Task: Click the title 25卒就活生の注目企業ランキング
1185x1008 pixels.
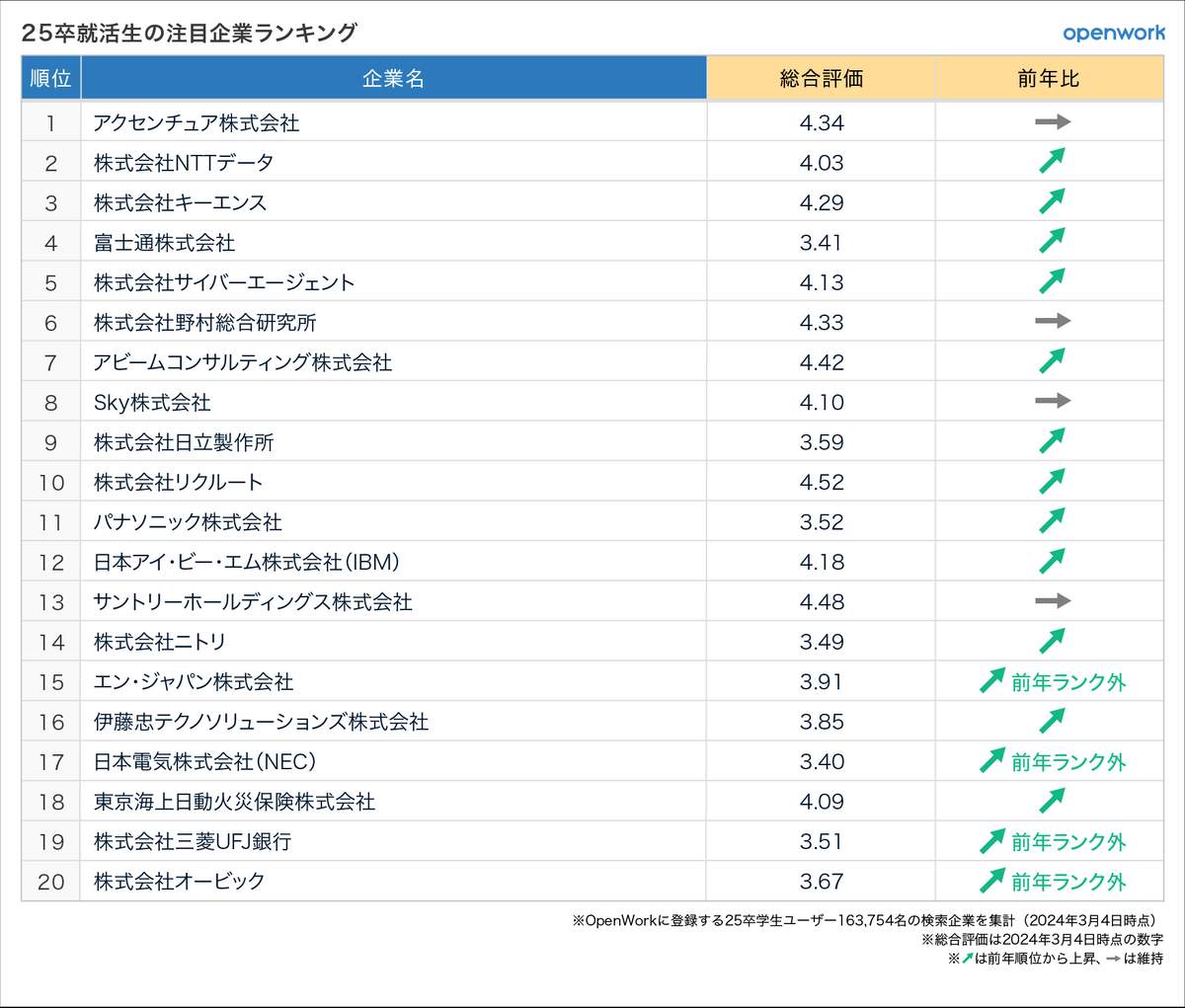Action: point(190,33)
